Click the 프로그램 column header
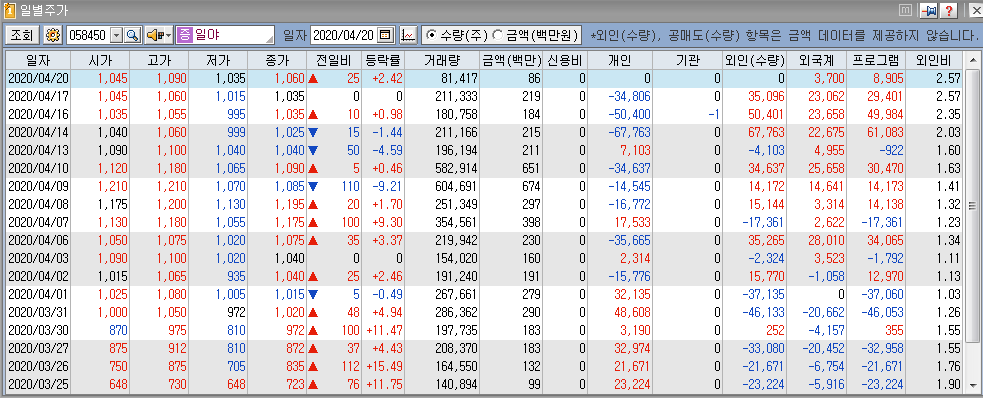The width and height of the screenshot is (983, 398). tap(876, 61)
